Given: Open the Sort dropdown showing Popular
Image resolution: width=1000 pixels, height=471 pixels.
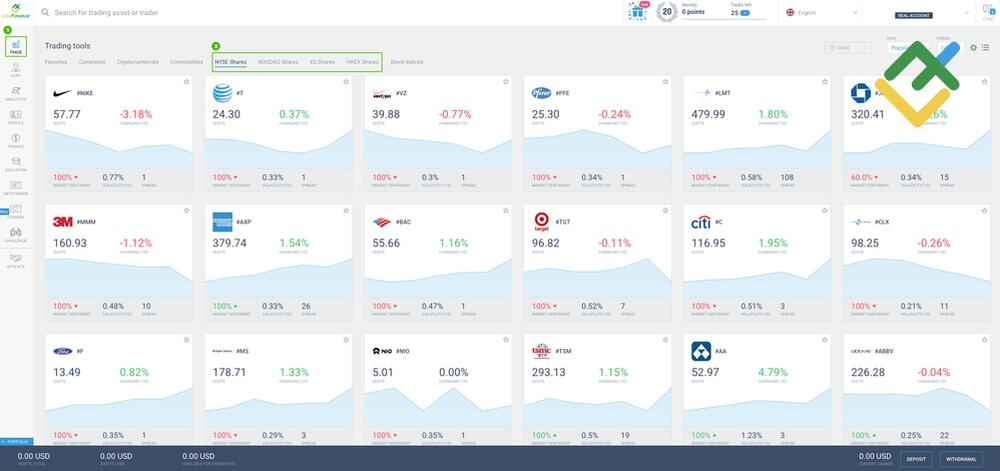Looking at the screenshot, I should click(x=908, y=48).
